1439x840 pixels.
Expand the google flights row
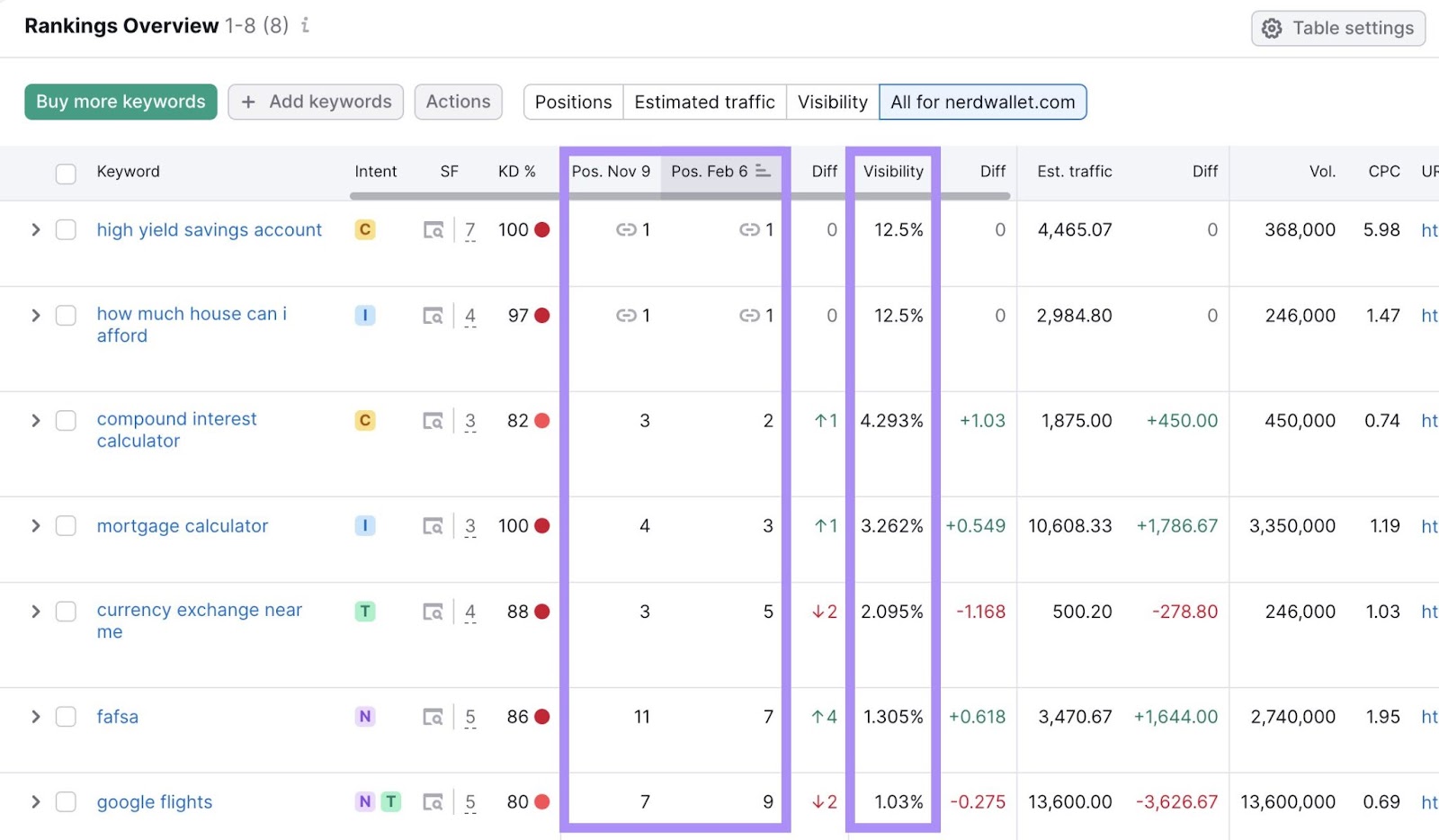point(35,801)
